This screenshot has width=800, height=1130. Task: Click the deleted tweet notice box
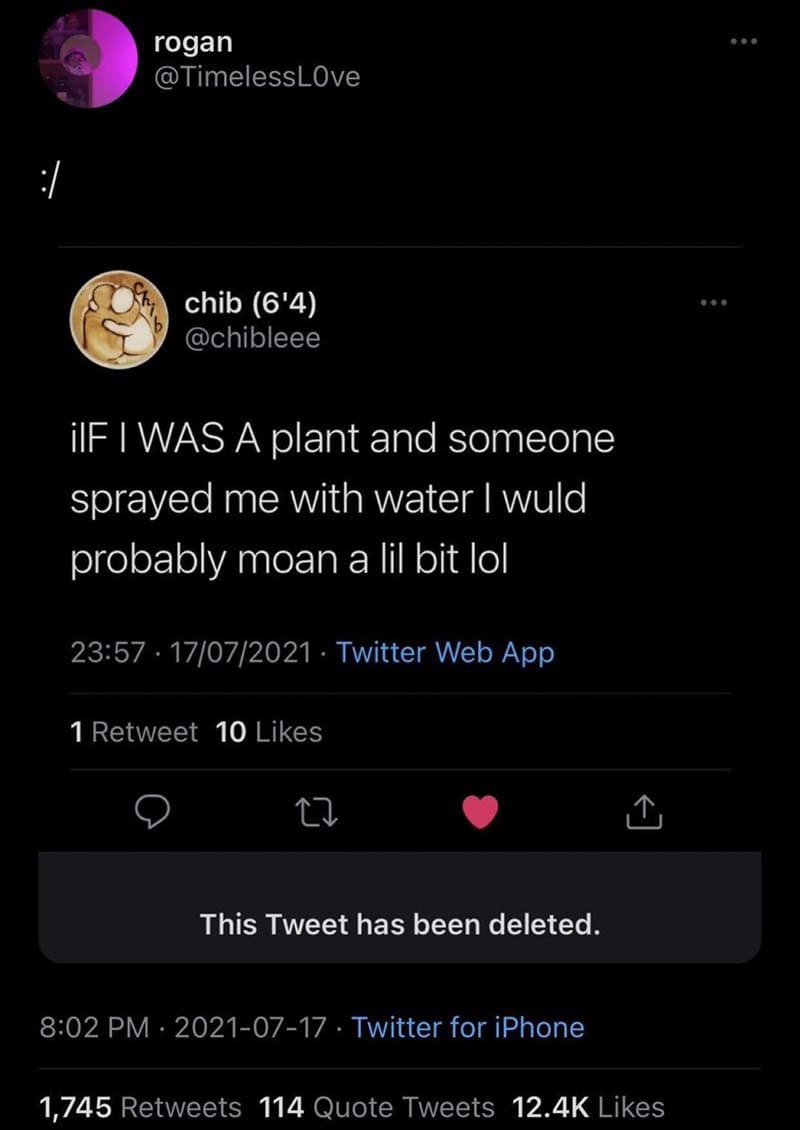[x=400, y=923]
